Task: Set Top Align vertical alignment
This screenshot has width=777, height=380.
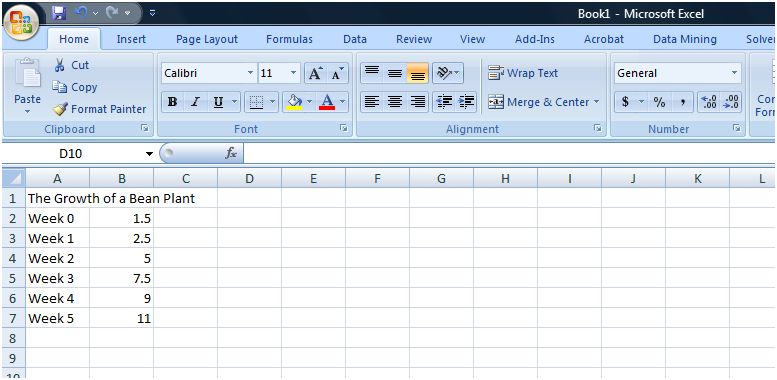Action: (x=372, y=73)
